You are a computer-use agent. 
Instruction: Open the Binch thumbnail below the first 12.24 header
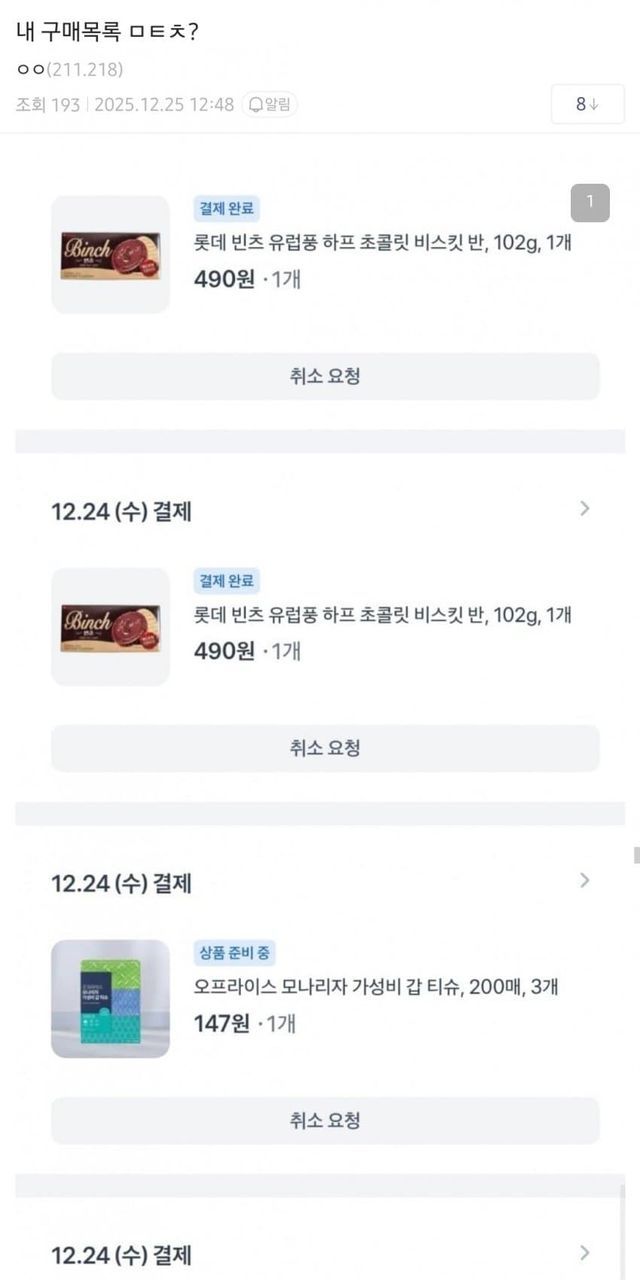point(110,627)
